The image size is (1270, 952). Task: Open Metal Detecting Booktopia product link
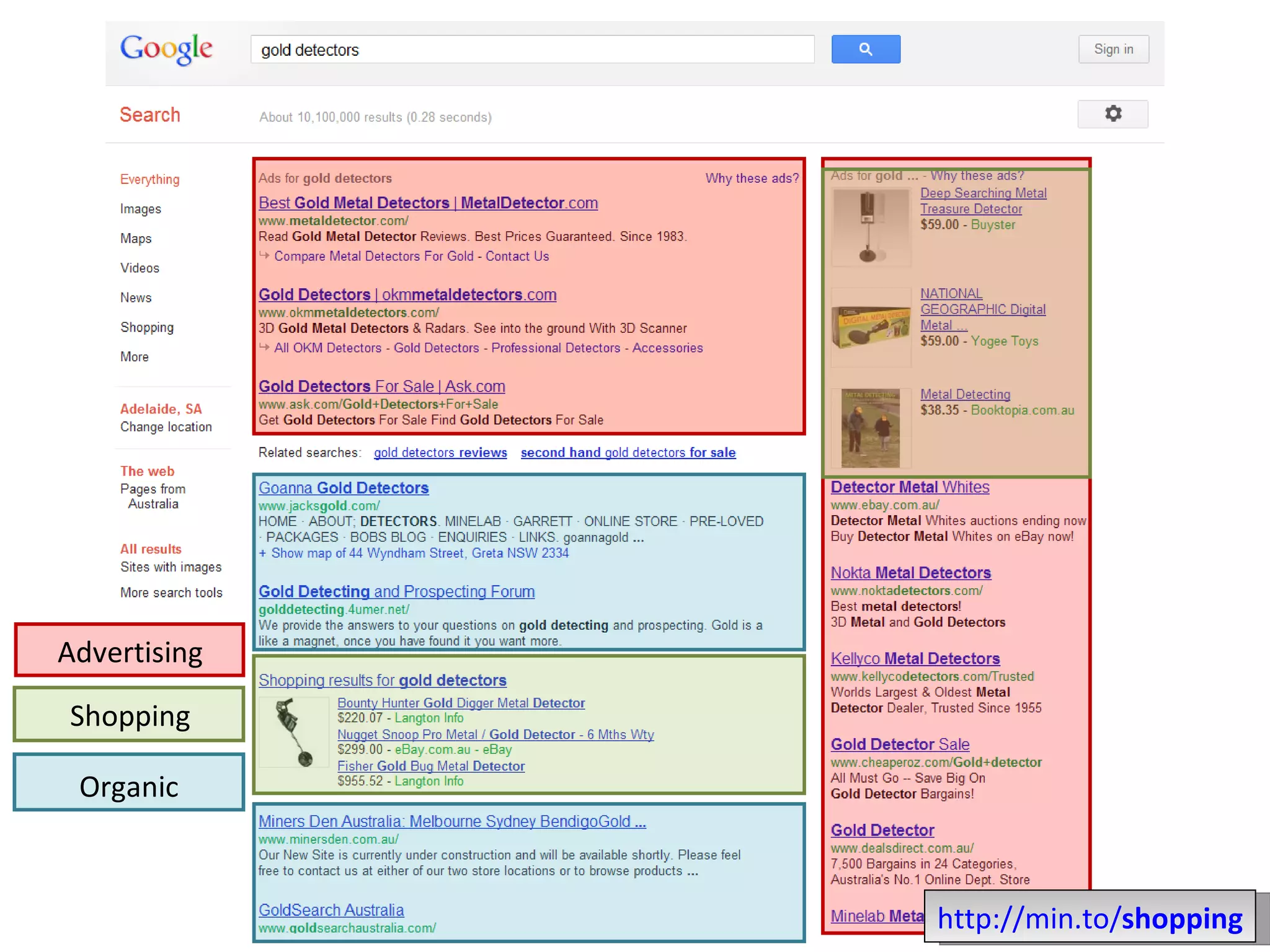[965, 394]
